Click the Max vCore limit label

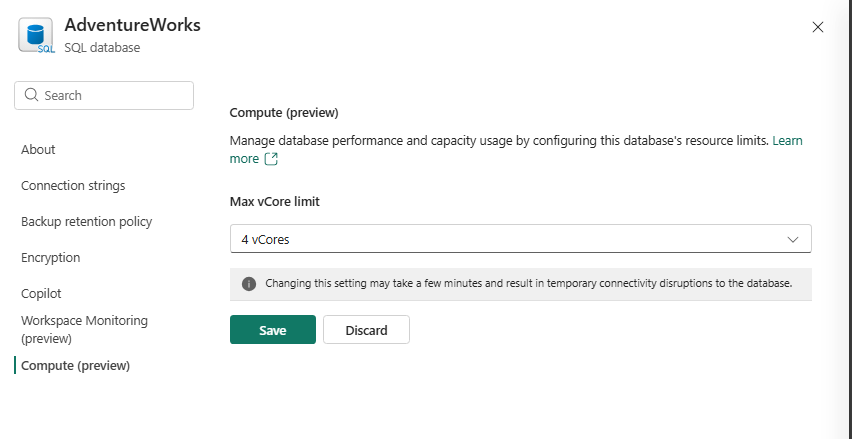point(274,202)
